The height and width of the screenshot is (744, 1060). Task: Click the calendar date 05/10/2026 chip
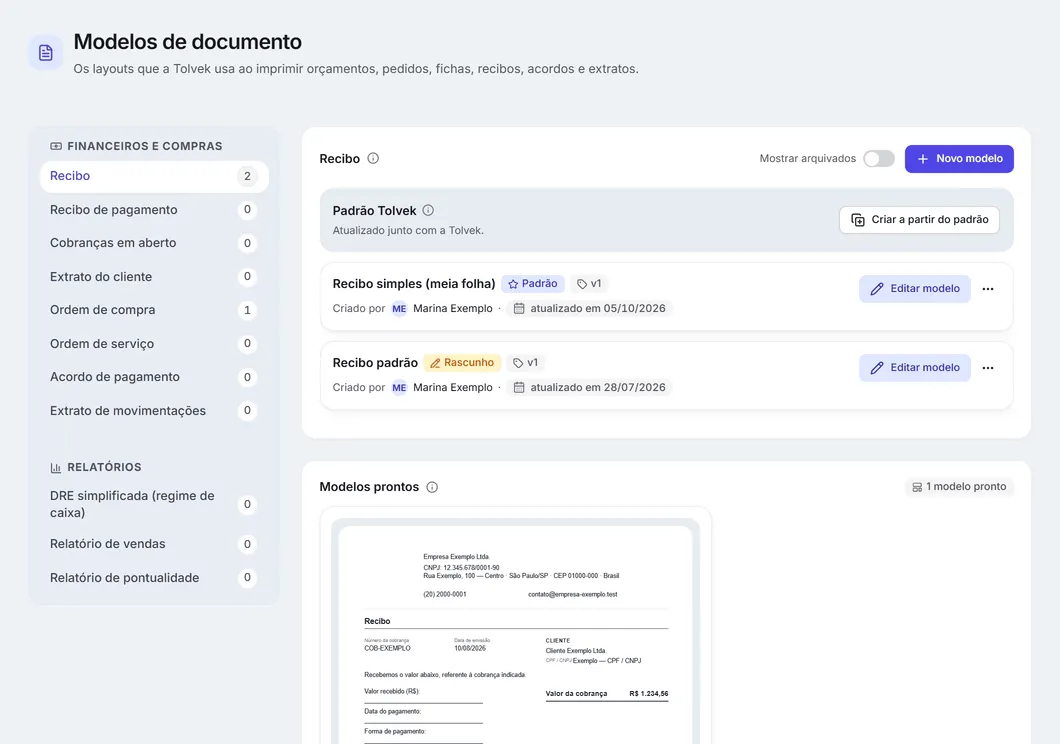click(589, 309)
